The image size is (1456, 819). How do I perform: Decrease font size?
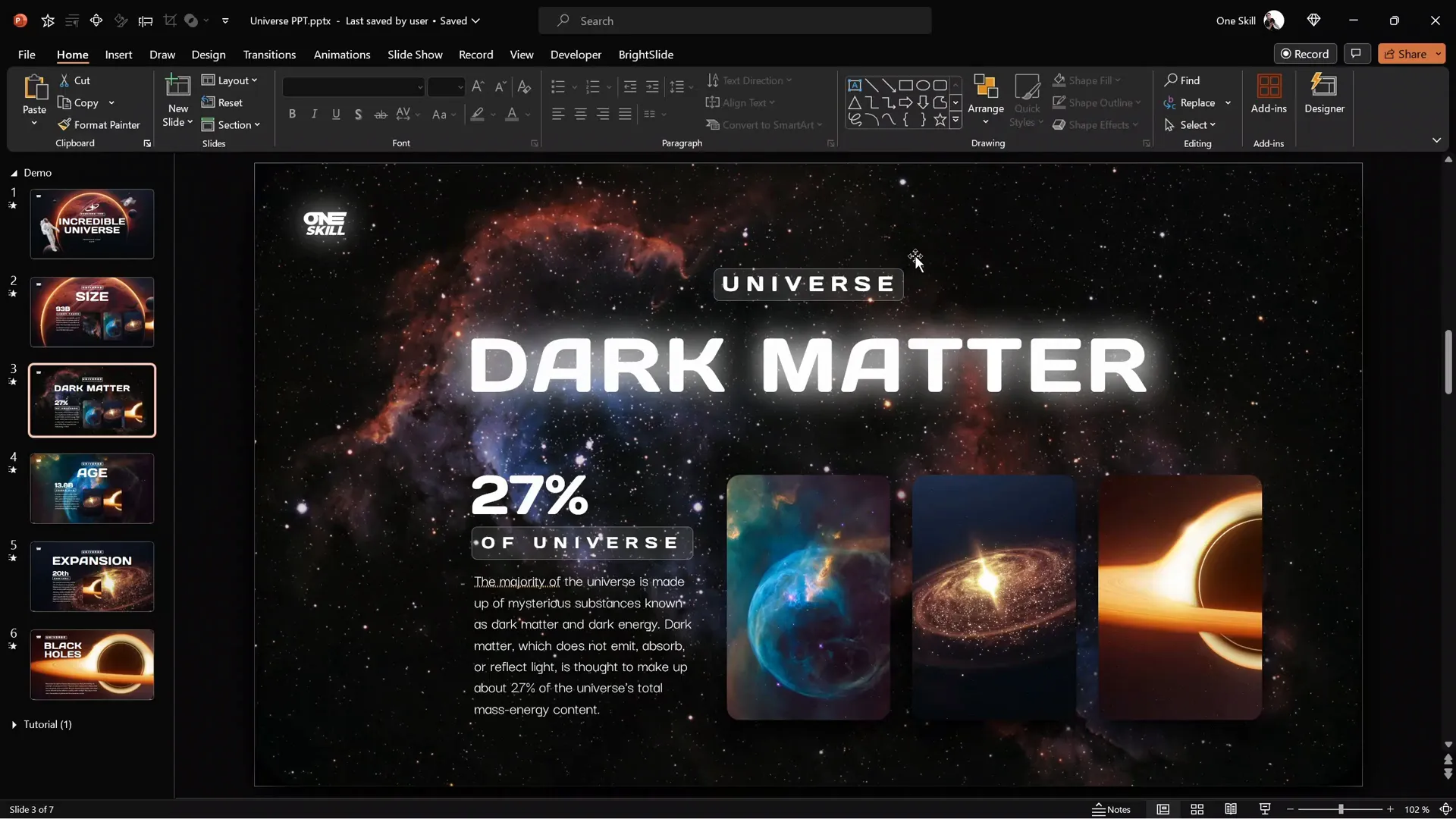pos(500,87)
